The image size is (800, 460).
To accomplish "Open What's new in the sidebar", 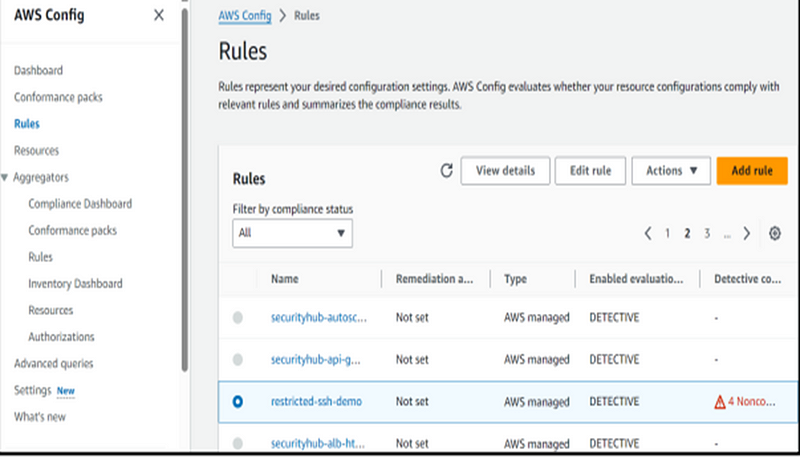I will pos(40,417).
